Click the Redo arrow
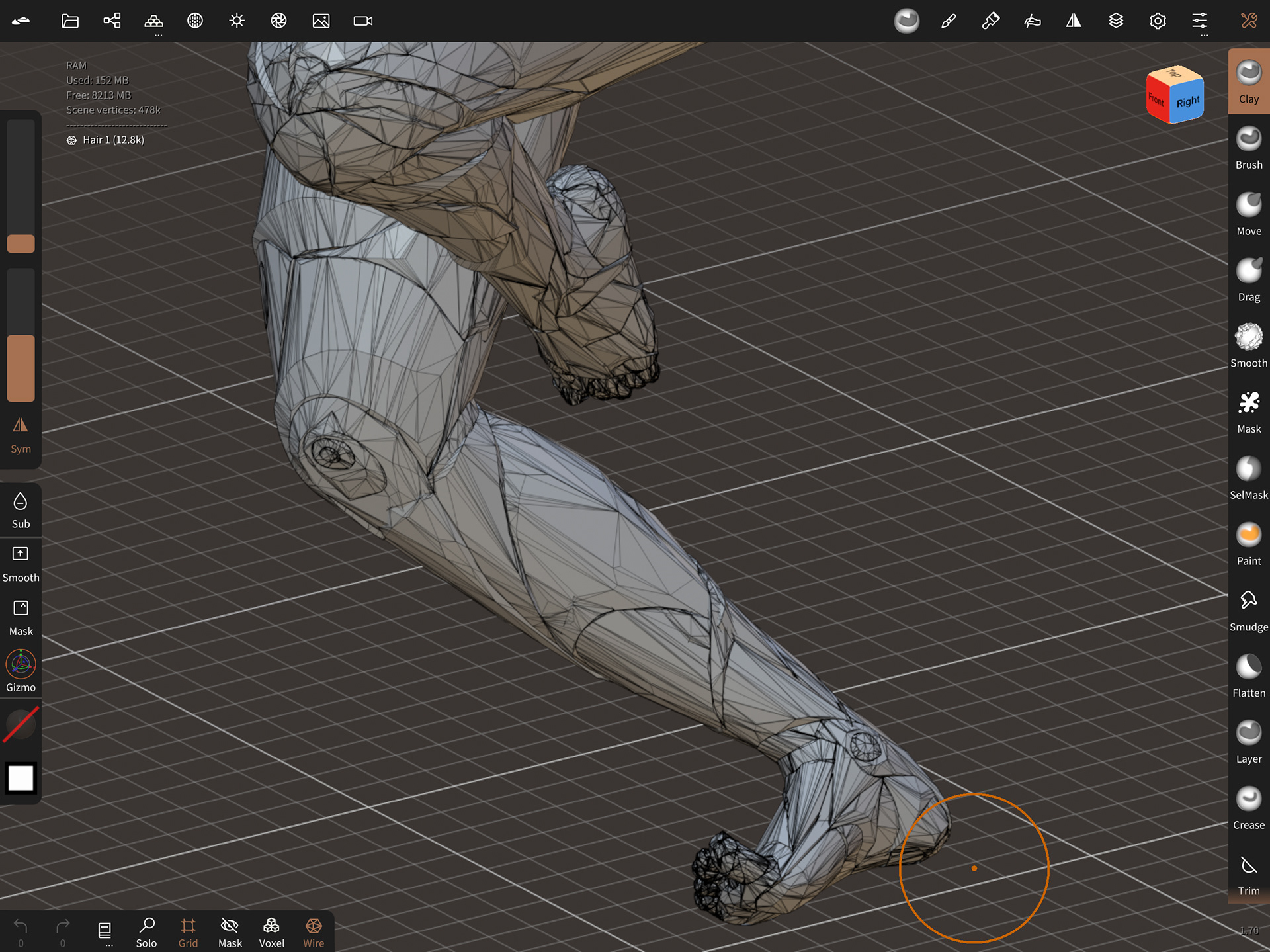The width and height of the screenshot is (1270, 952). (63, 933)
